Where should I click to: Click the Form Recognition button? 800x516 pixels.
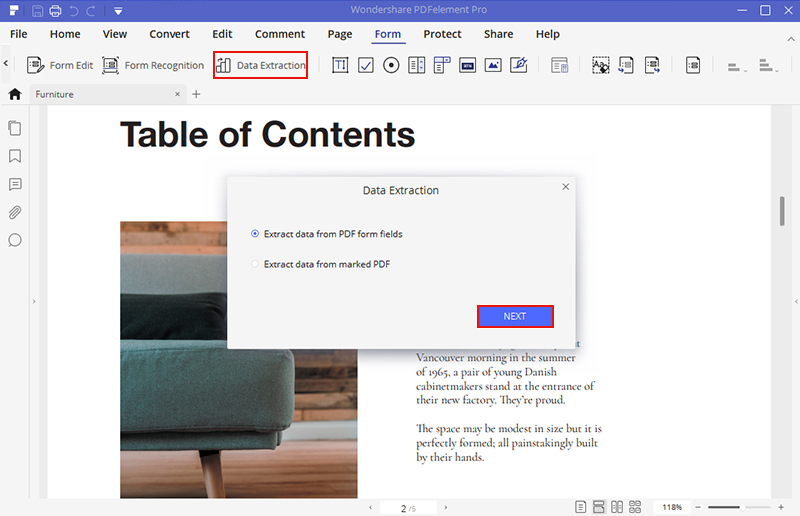click(153, 66)
